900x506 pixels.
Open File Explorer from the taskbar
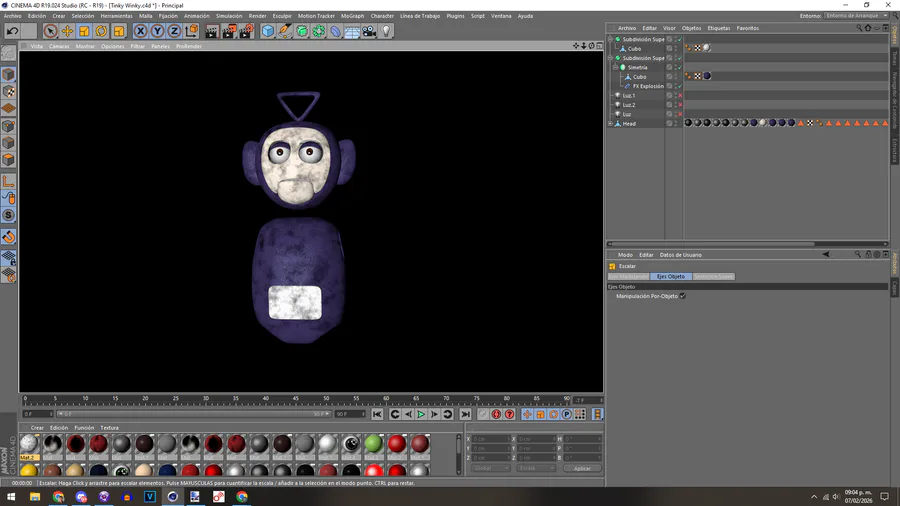pyautogui.click(x=35, y=497)
